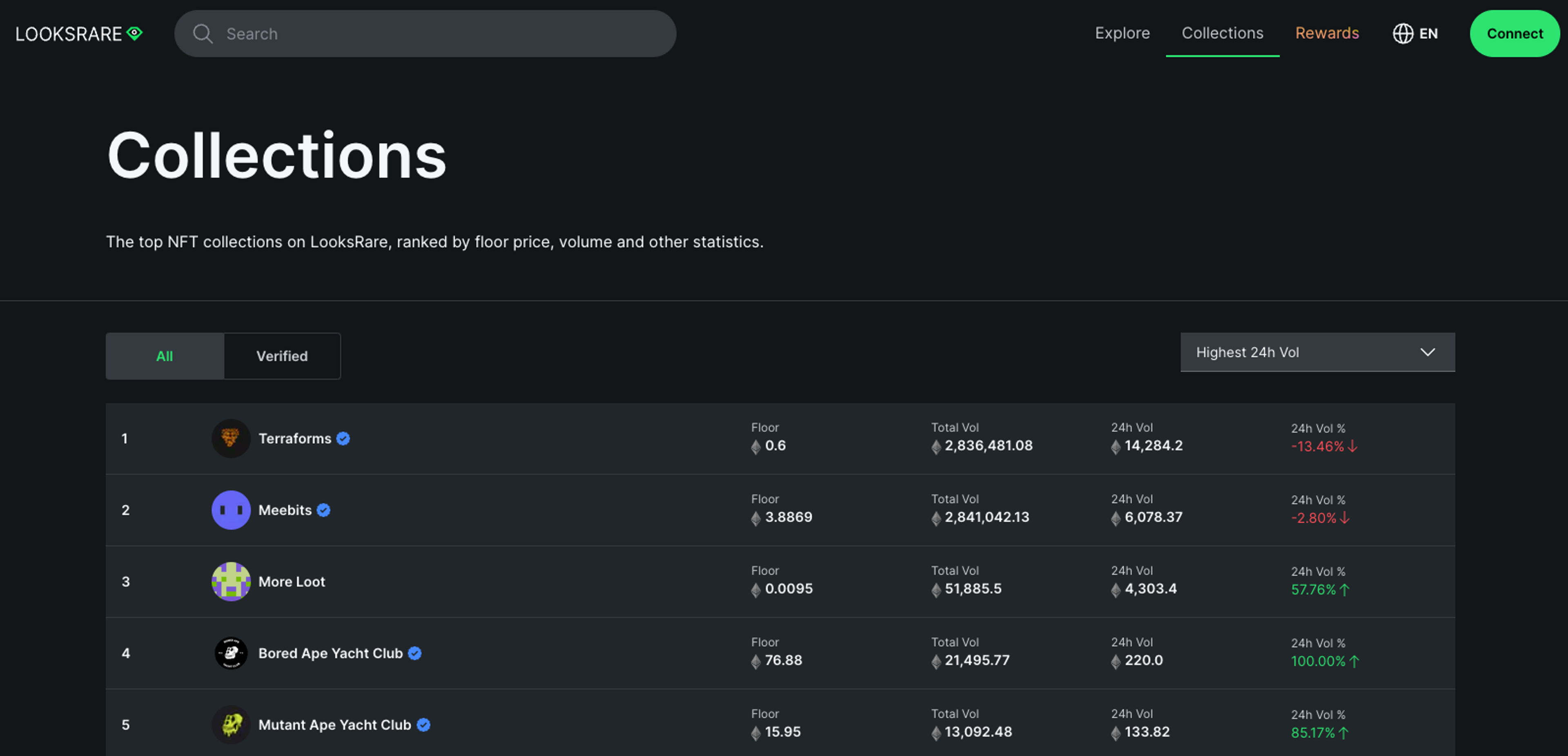Open the More Loot collection avatar
1568x756 pixels.
point(231,581)
